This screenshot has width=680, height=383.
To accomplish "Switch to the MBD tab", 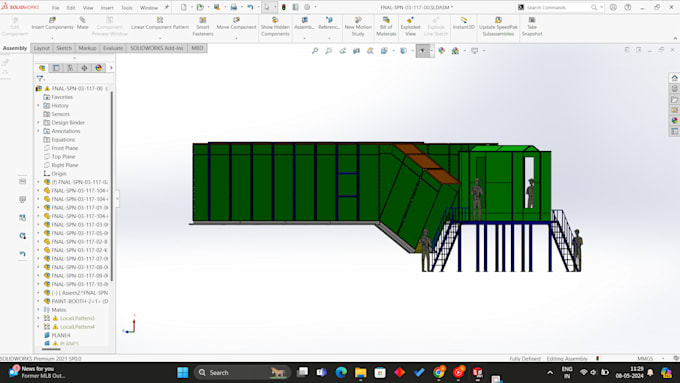I will point(197,48).
